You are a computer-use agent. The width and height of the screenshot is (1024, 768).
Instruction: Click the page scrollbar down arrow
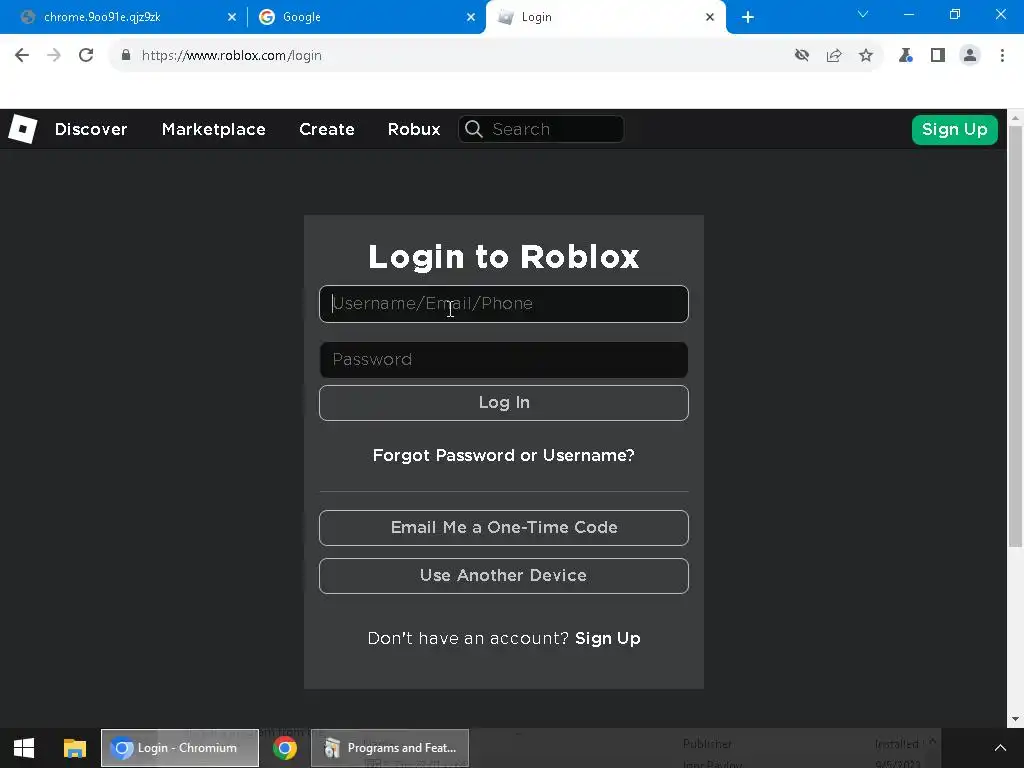[x=1015, y=719]
